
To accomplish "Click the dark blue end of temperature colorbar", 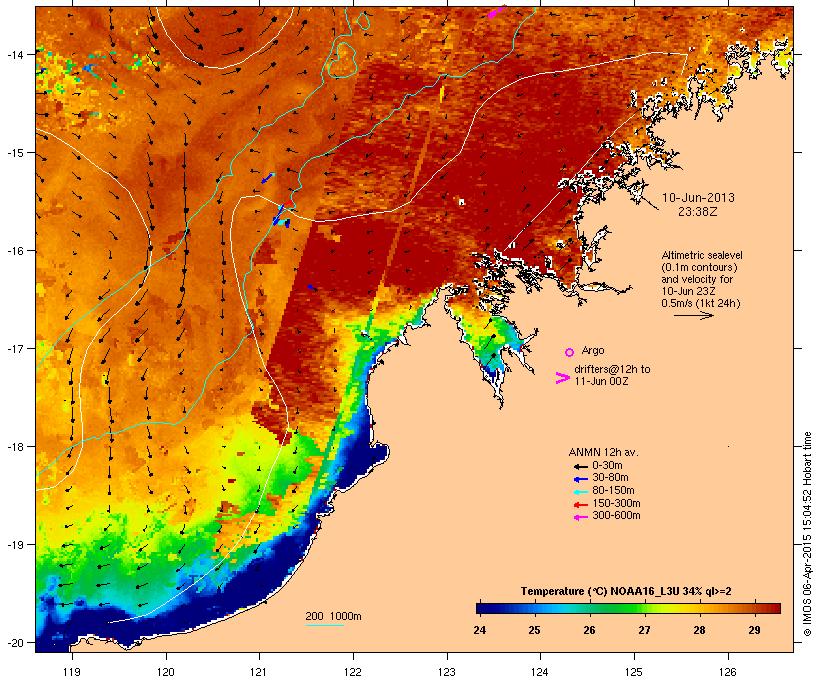I will (484, 608).
